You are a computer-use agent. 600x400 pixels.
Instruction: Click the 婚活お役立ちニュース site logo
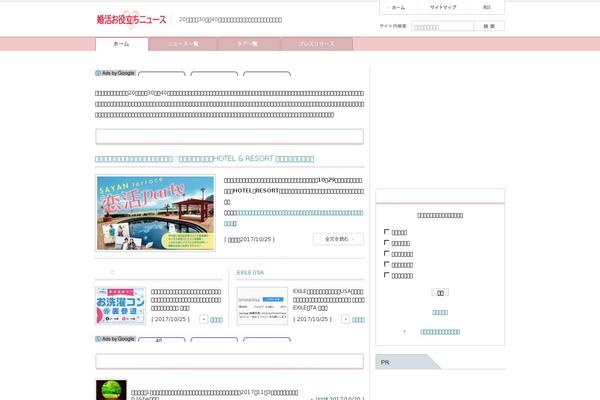point(131,20)
